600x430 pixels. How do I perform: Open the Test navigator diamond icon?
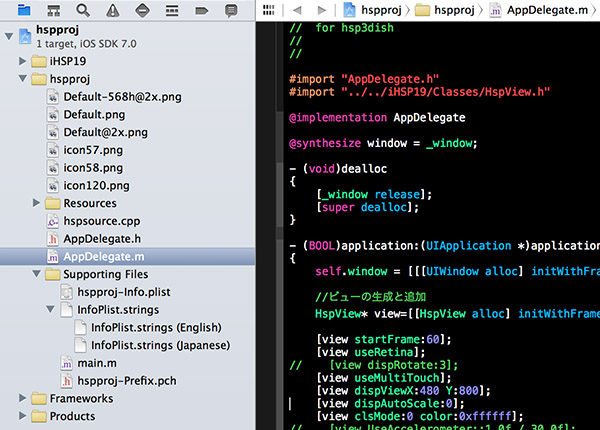[x=143, y=10]
